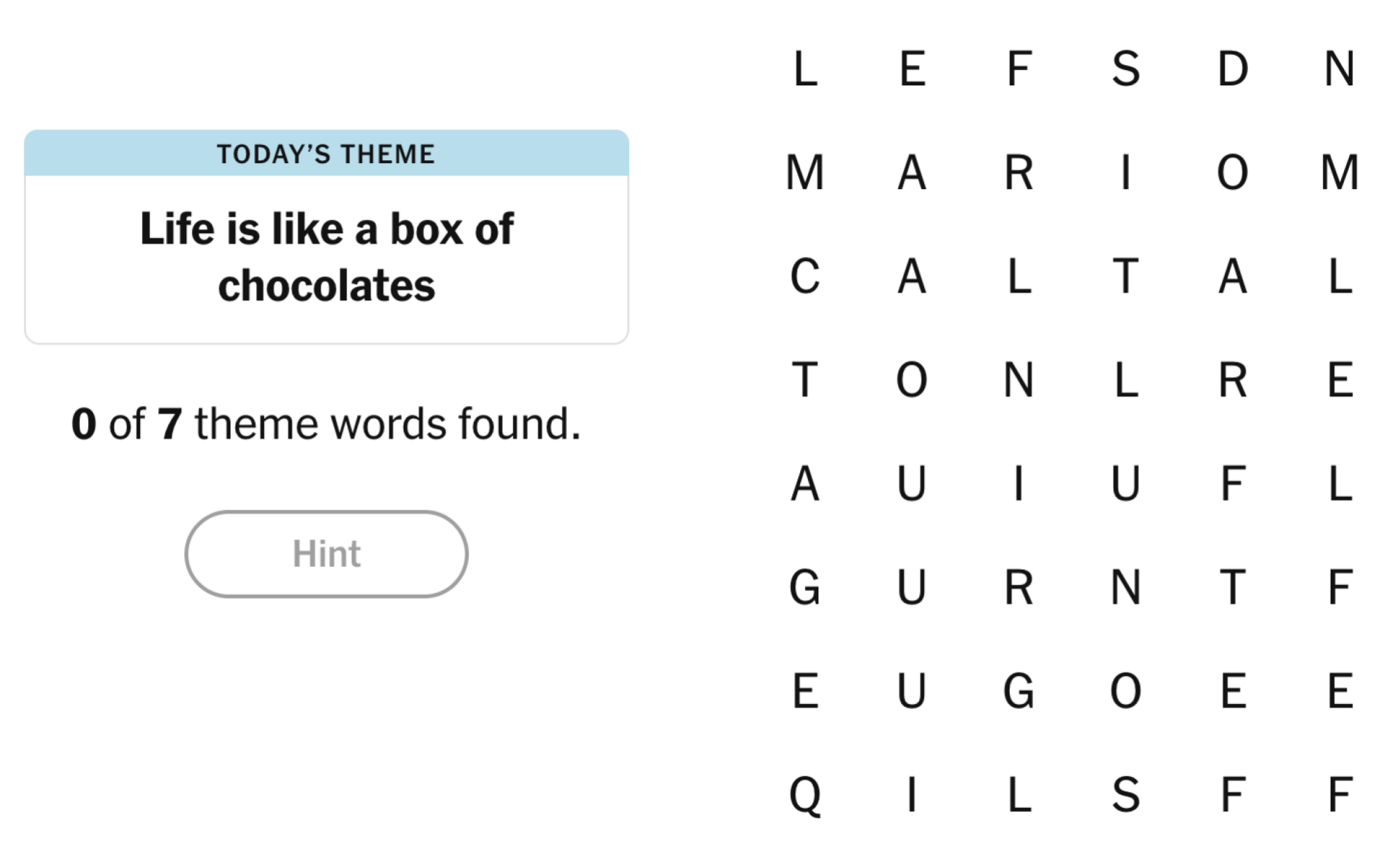Choose the letter S in the top row
1400x849 pixels.
1126,69
